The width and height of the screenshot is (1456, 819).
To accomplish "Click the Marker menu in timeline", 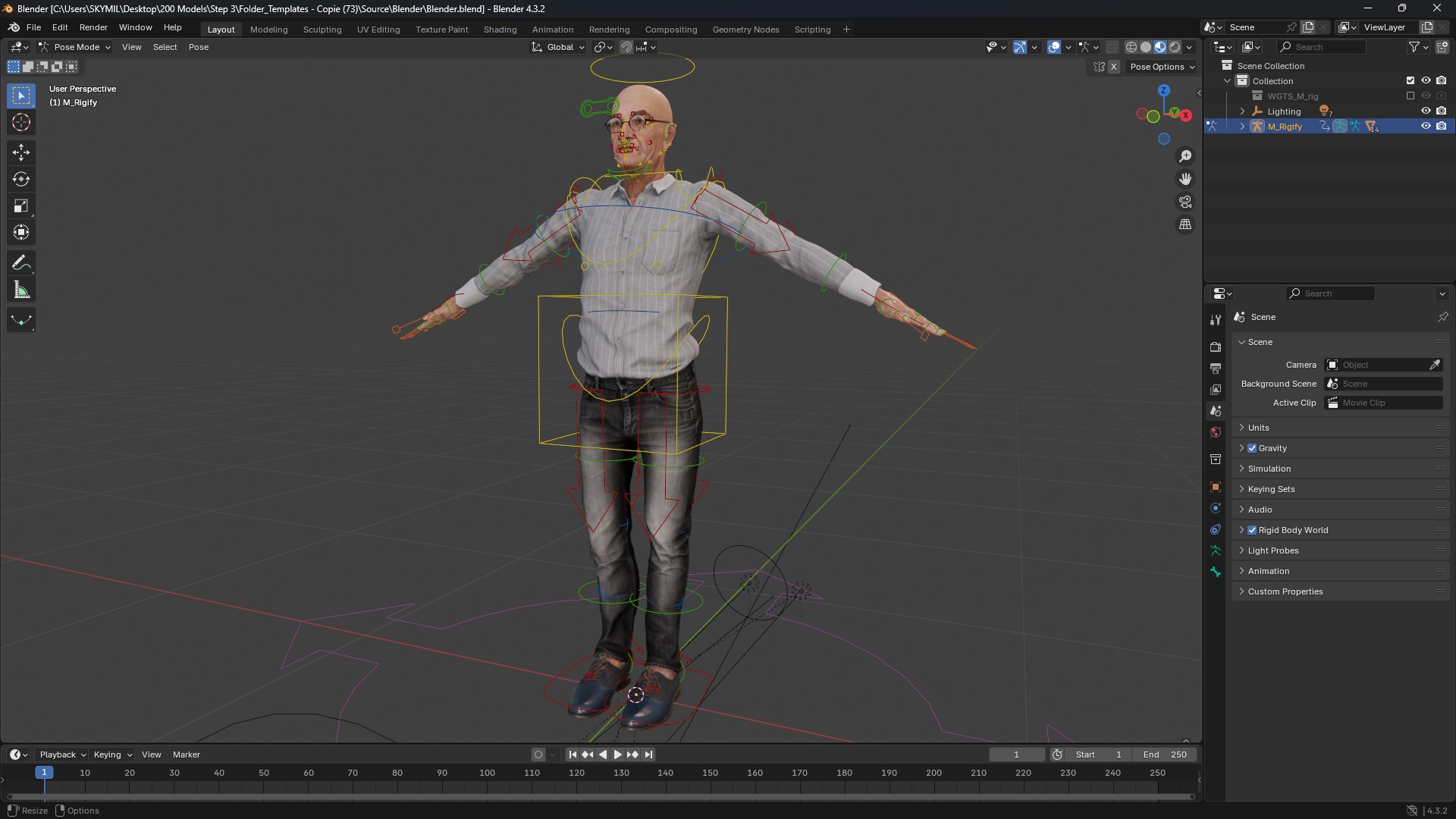I will tap(187, 755).
